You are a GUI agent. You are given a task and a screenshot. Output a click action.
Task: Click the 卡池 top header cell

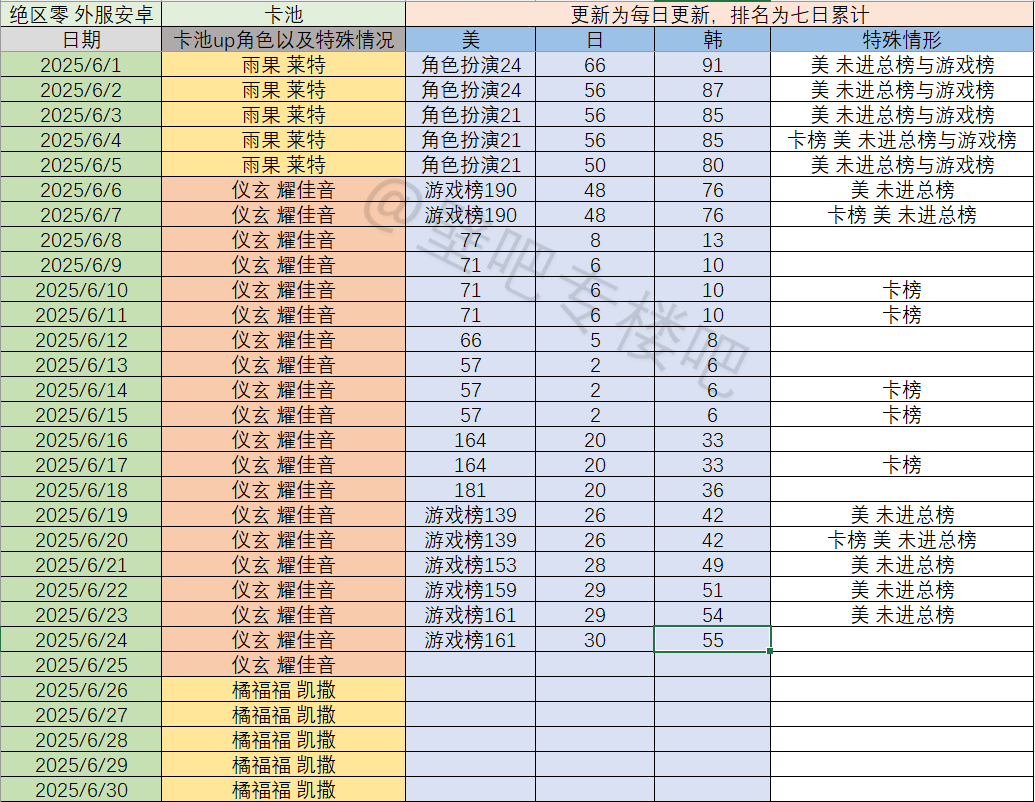coord(283,14)
